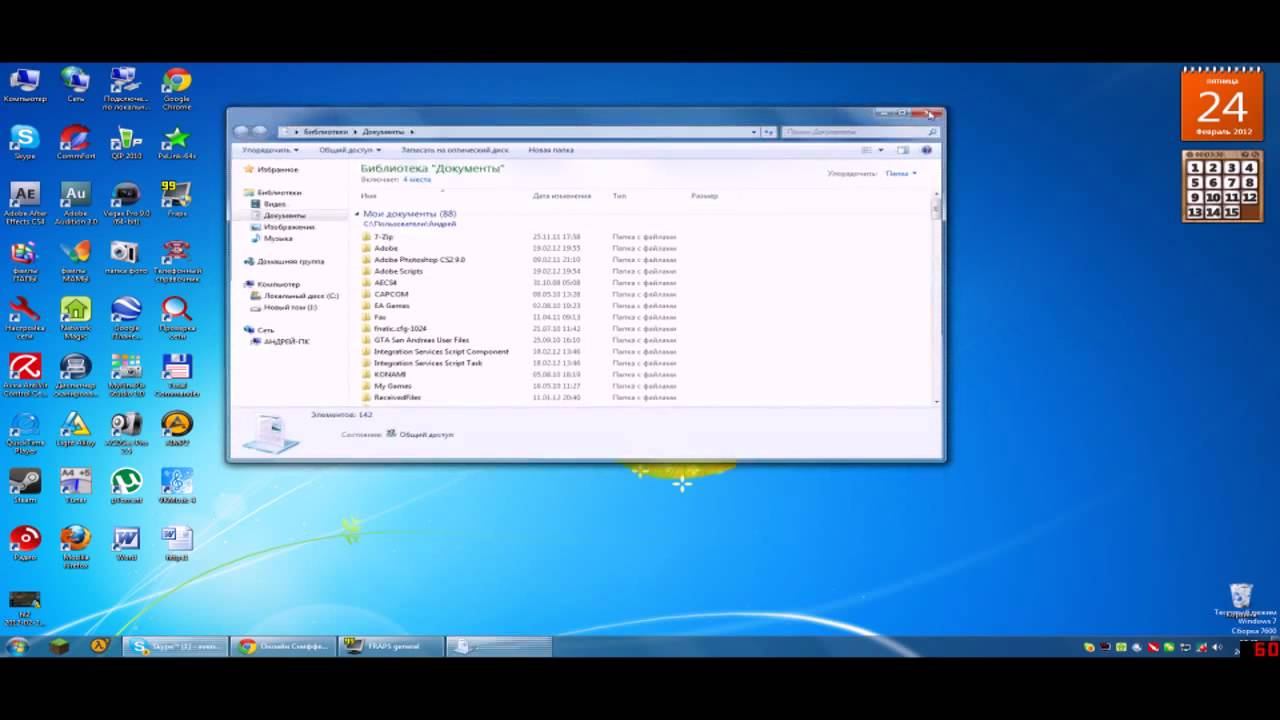Click the Explorer Back arrow button
The image size is (1280, 720).
(x=240, y=131)
